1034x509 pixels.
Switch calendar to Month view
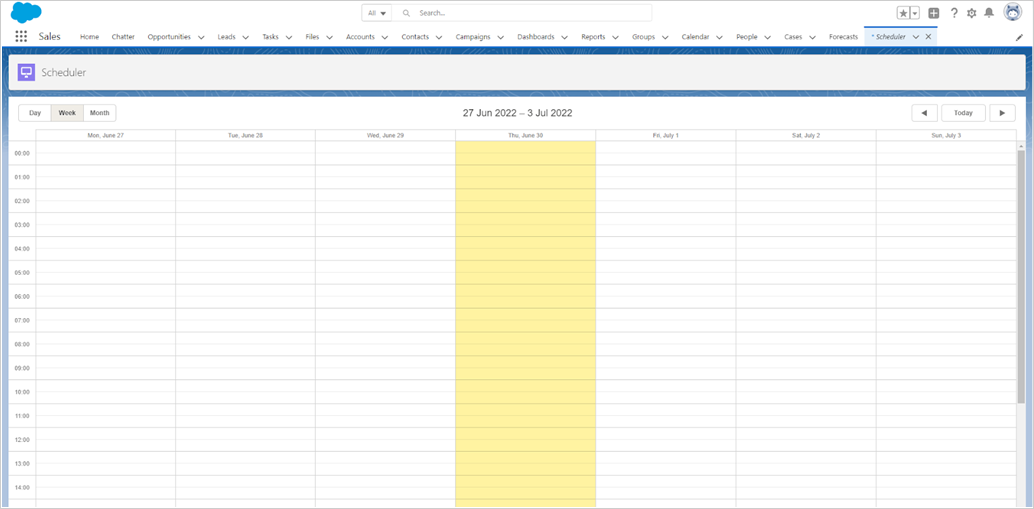click(100, 113)
